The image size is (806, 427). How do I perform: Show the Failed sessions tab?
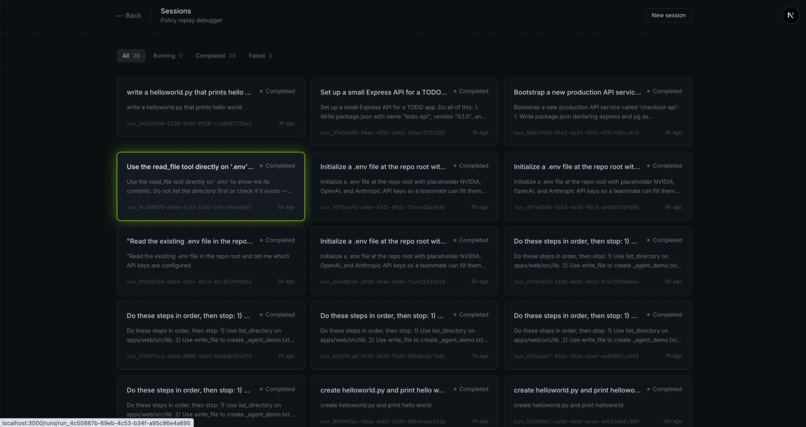pyautogui.click(x=260, y=55)
